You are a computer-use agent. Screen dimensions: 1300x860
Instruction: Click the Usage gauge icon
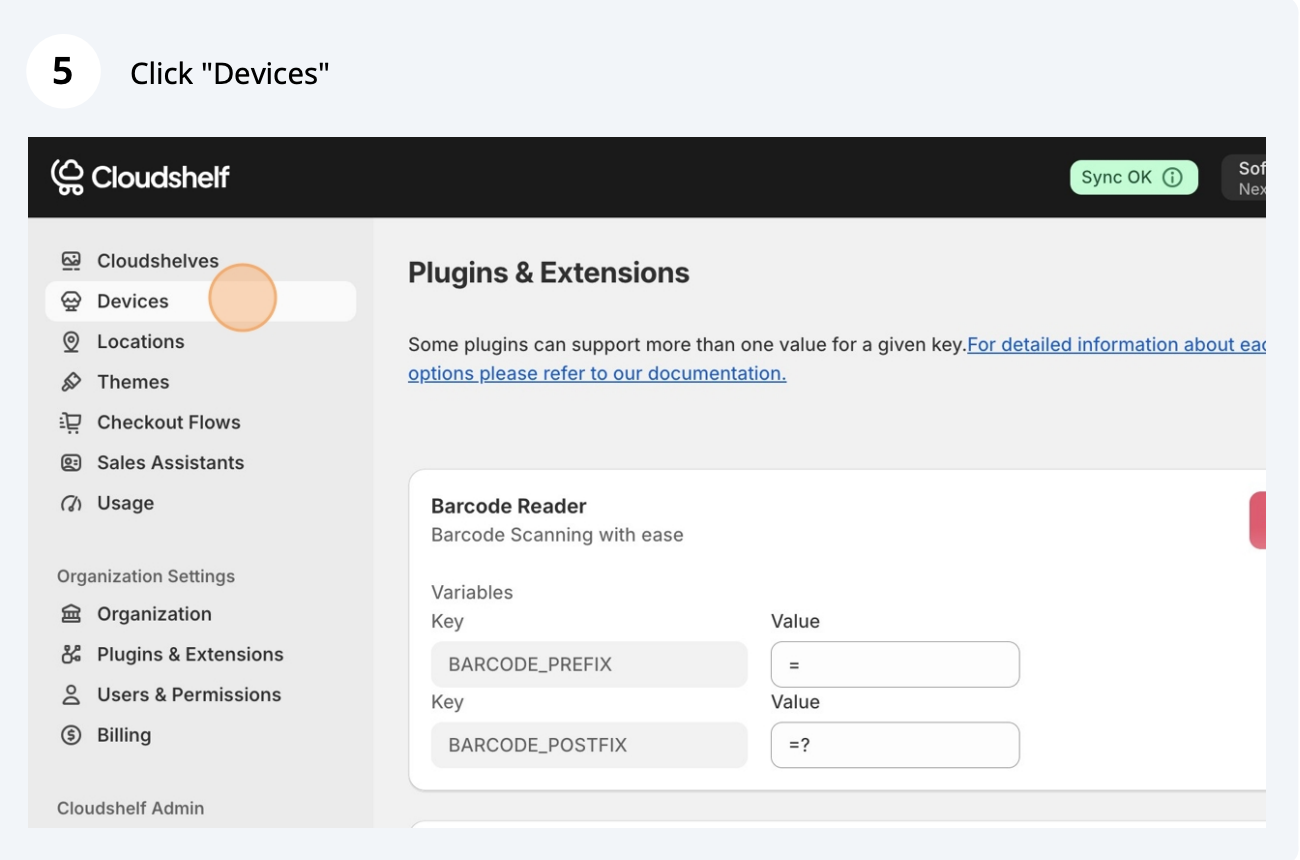click(x=70, y=503)
